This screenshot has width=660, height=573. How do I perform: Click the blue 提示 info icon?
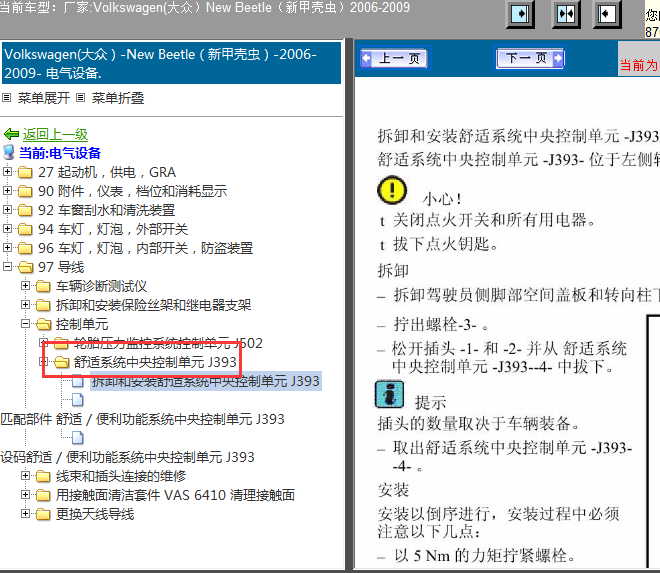pos(389,394)
